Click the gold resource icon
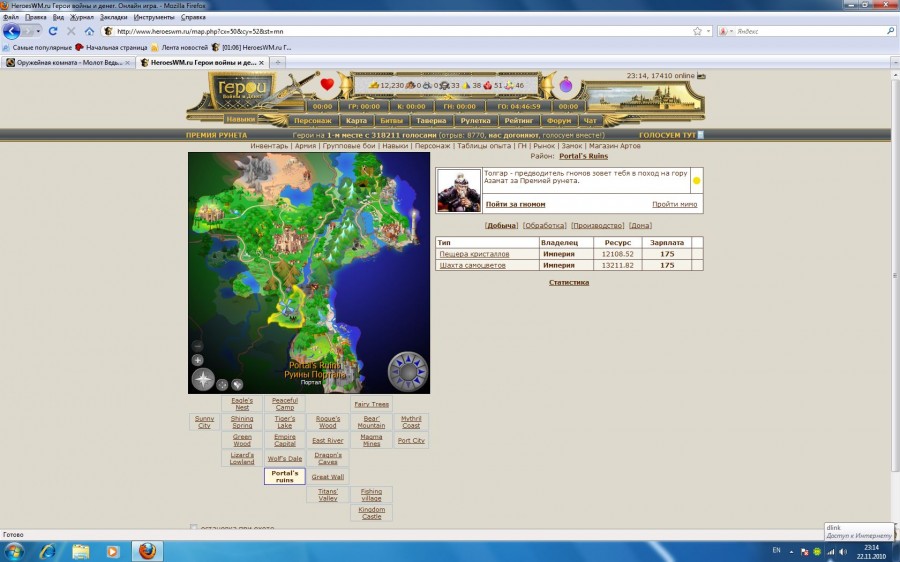 coord(374,85)
